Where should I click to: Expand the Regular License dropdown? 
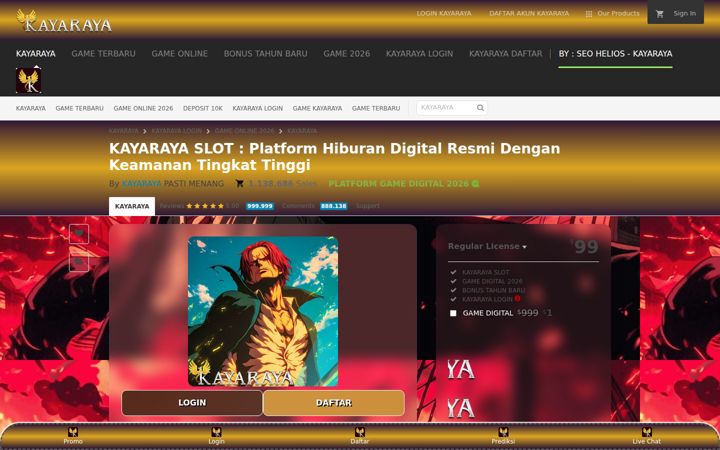pyautogui.click(x=487, y=247)
